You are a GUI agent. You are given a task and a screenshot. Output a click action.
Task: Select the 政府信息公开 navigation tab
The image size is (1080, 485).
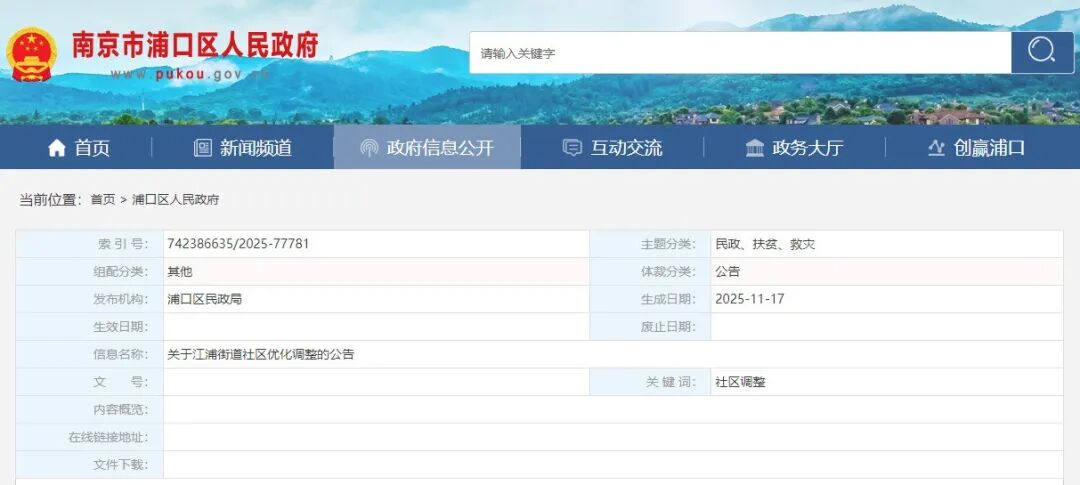(440, 148)
